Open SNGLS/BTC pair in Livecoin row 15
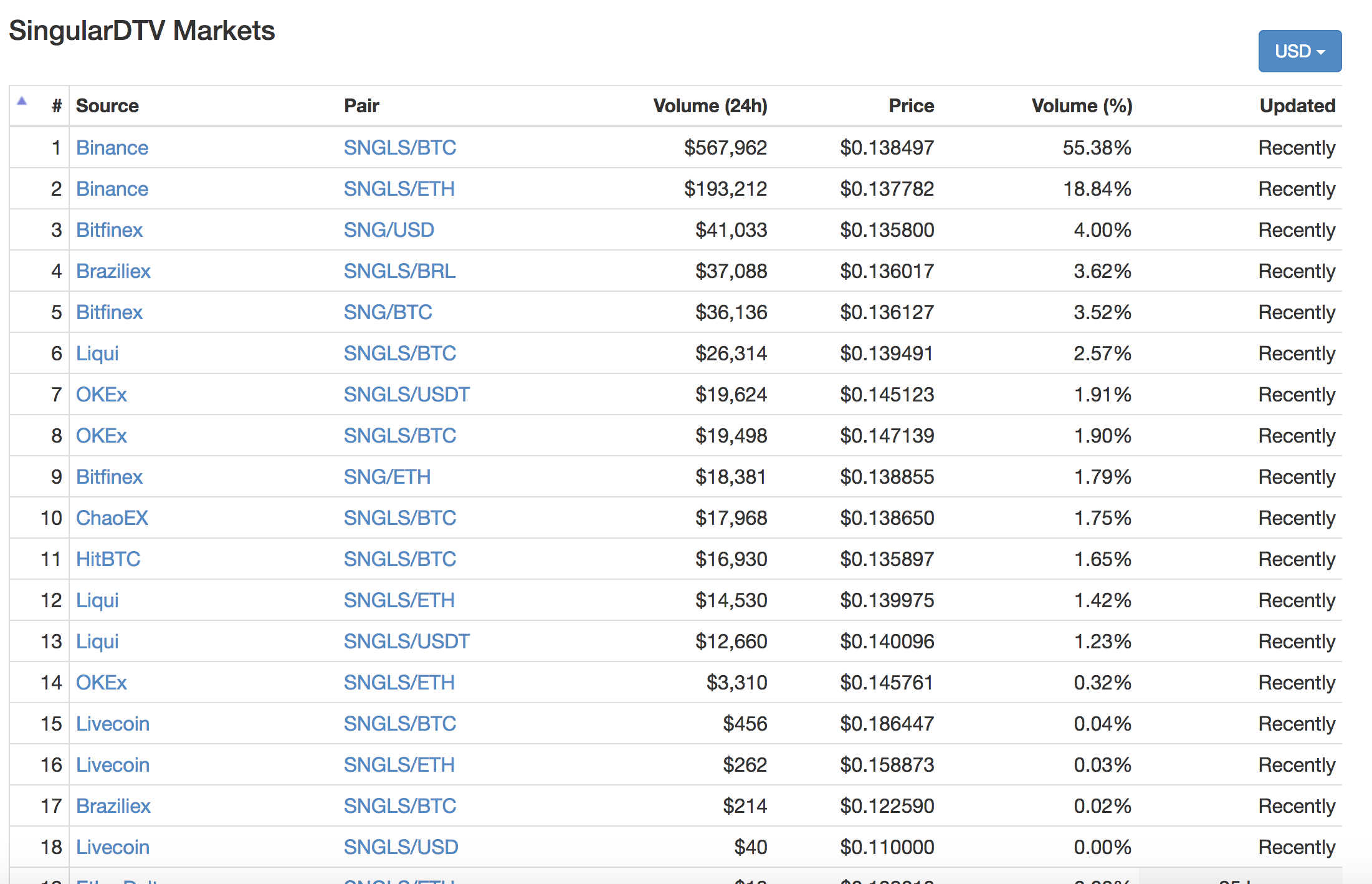 point(400,724)
